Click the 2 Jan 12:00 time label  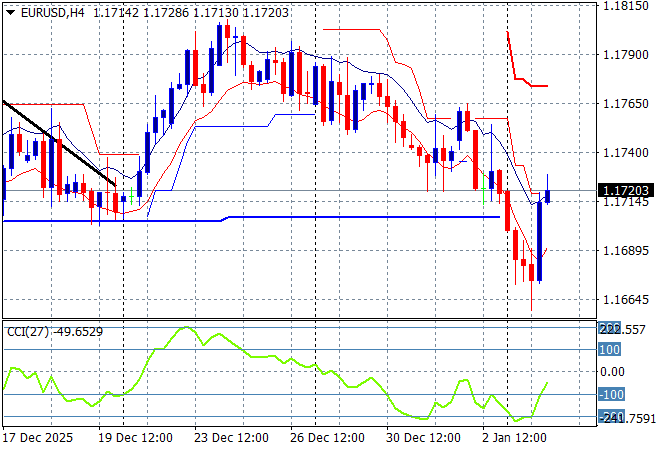(514, 438)
